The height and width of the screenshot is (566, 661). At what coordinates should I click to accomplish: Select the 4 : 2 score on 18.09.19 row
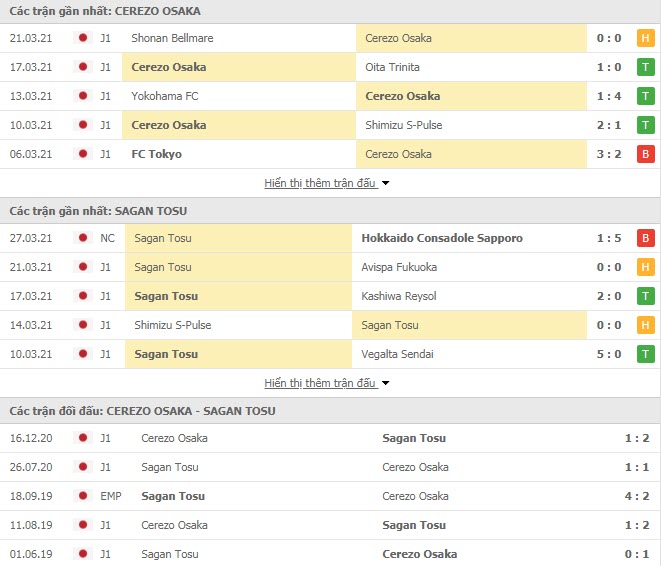point(637,496)
